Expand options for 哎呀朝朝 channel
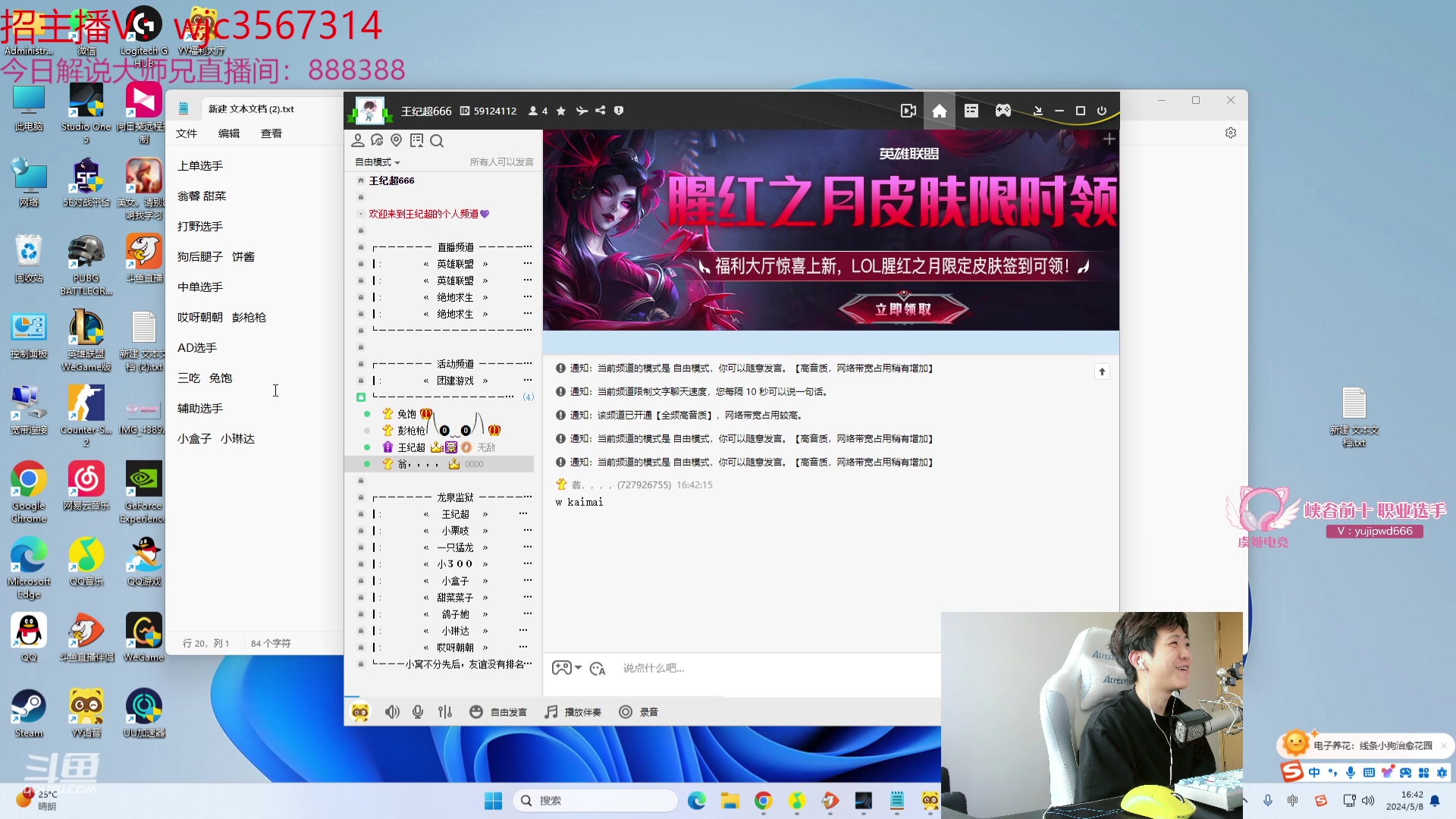1456x819 pixels. [523, 648]
